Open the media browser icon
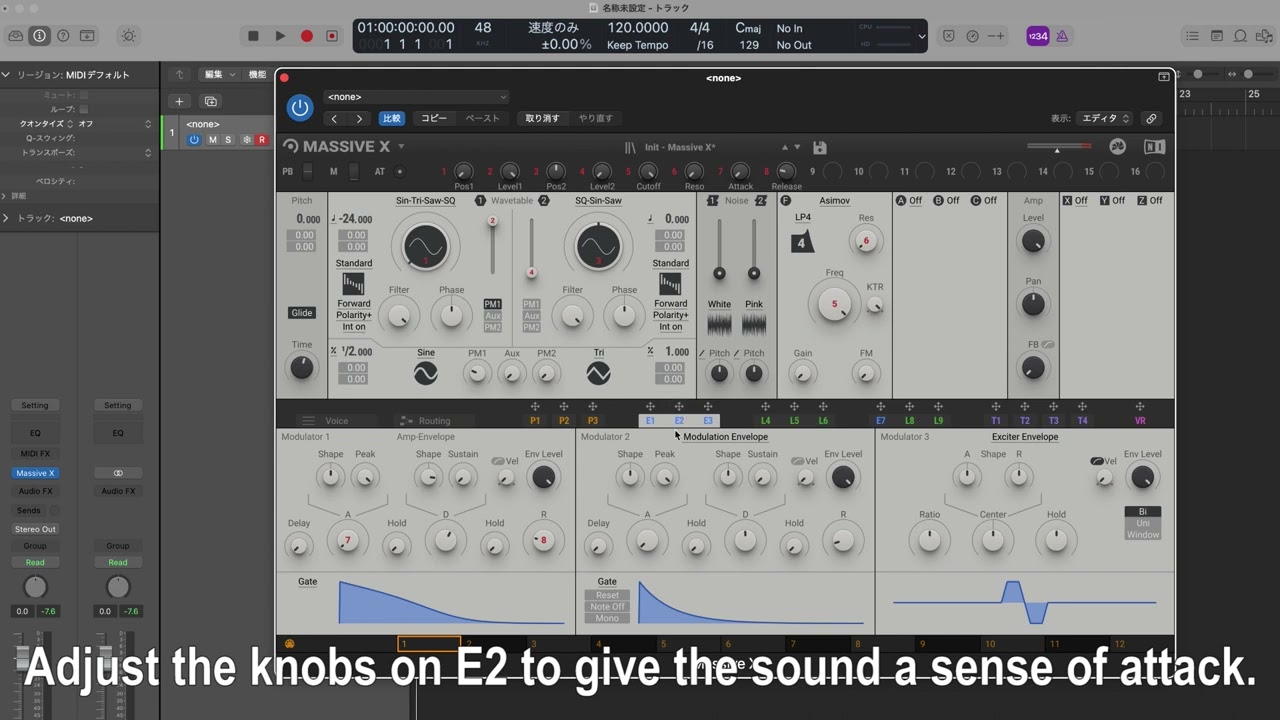Viewport: 1280px width, 720px height. pyautogui.click(x=1264, y=36)
